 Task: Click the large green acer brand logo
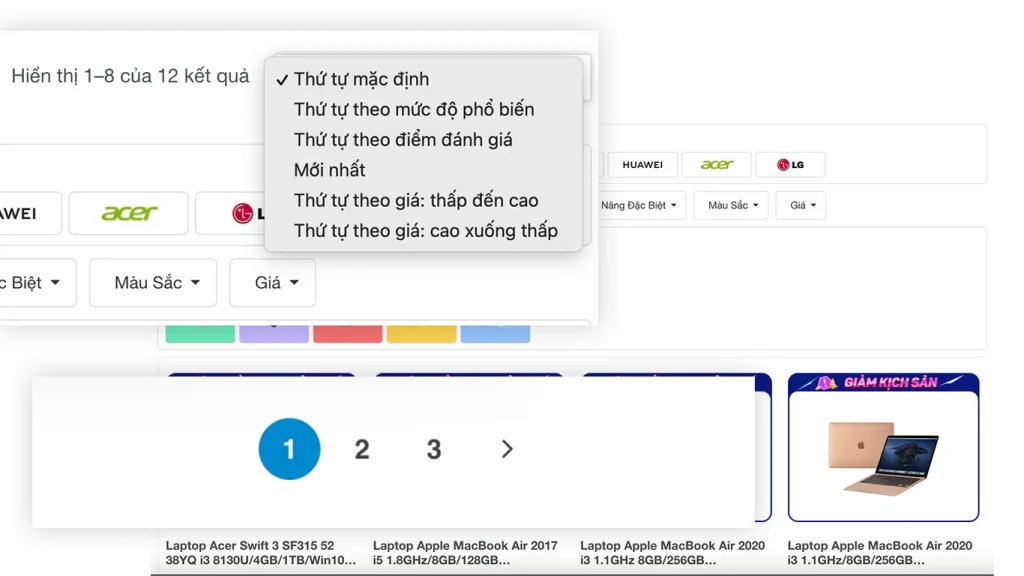[130, 213]
